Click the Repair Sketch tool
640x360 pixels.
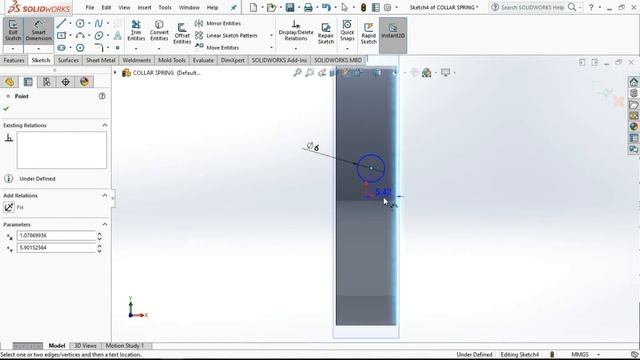(326, 33)
